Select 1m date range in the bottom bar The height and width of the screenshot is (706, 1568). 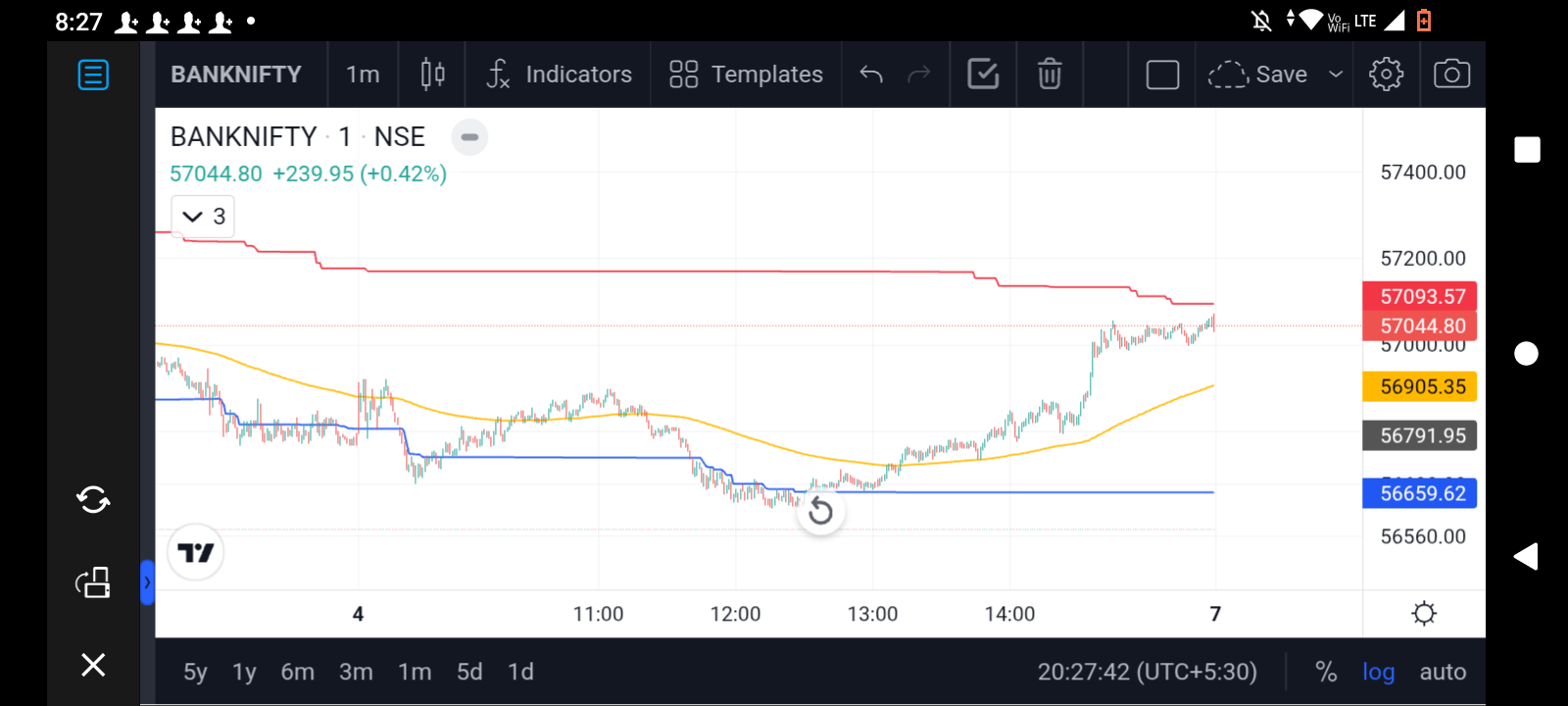(x=415, y=672)
